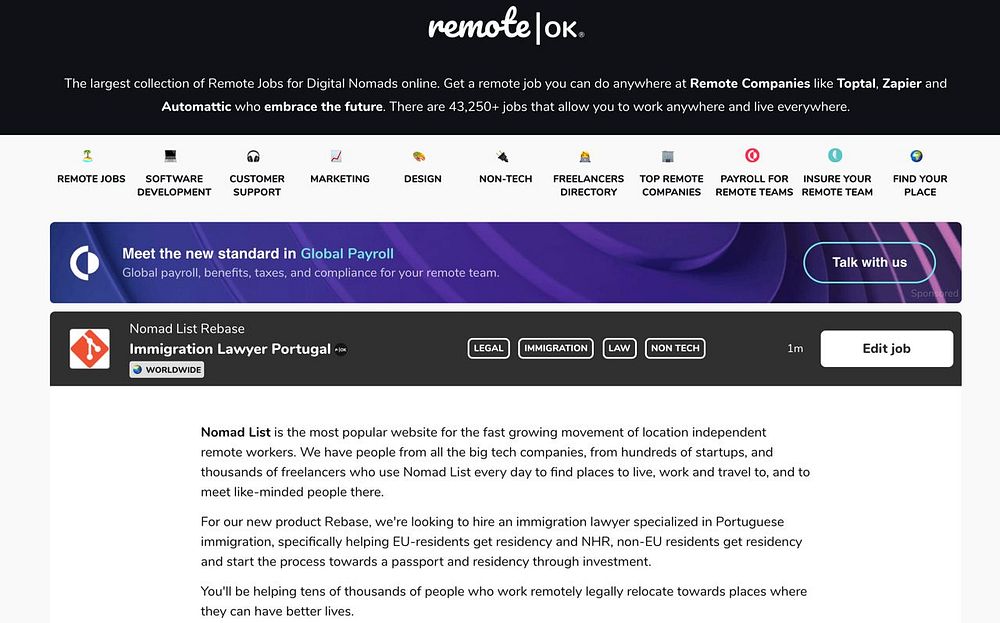1000x623 pixels.
Task: Click the Marketing chart icon
Action: tap(337, 156)
